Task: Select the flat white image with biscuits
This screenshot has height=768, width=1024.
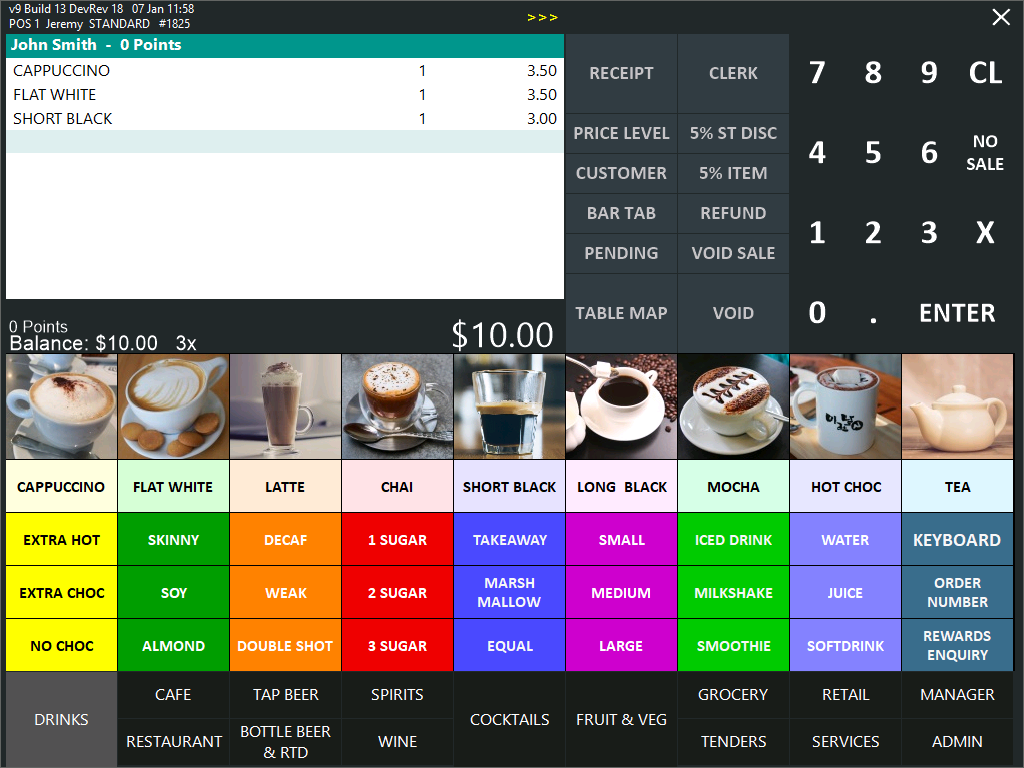Action: (173, 407)
